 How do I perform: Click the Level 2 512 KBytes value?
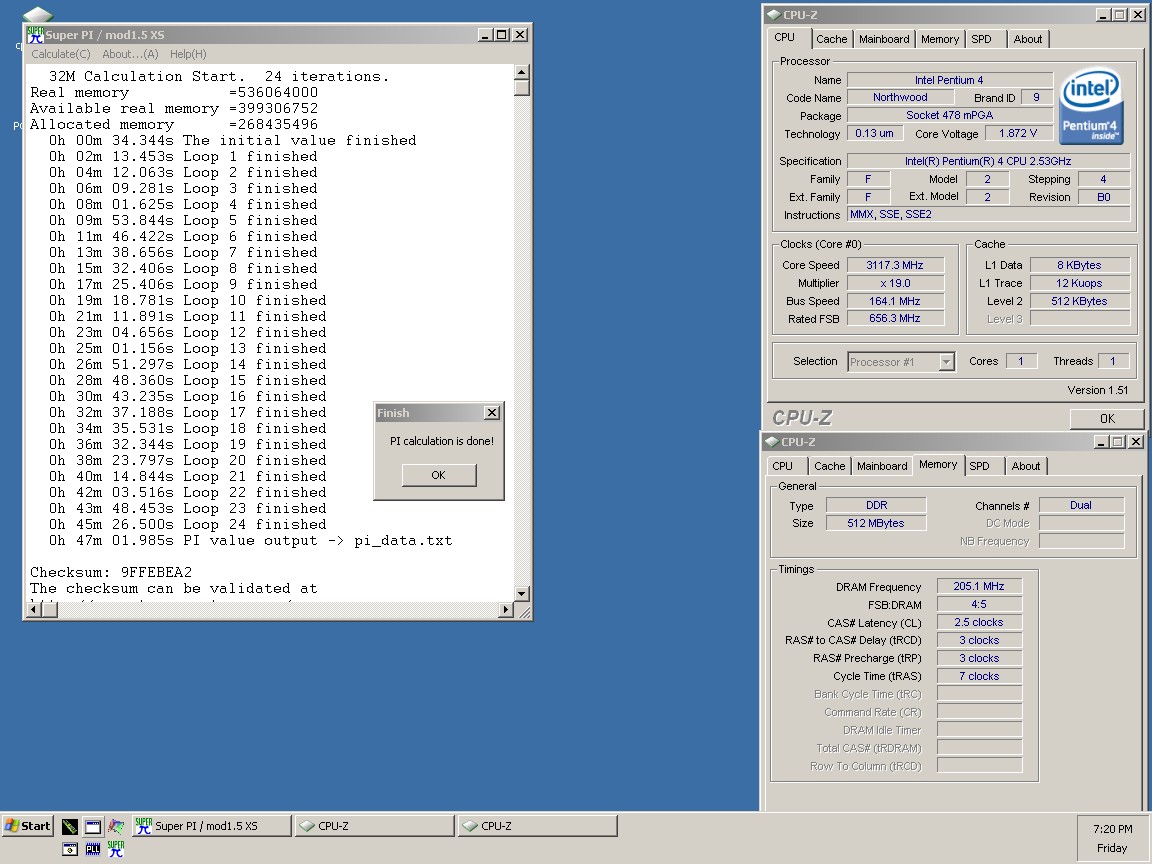[1079, 301]
